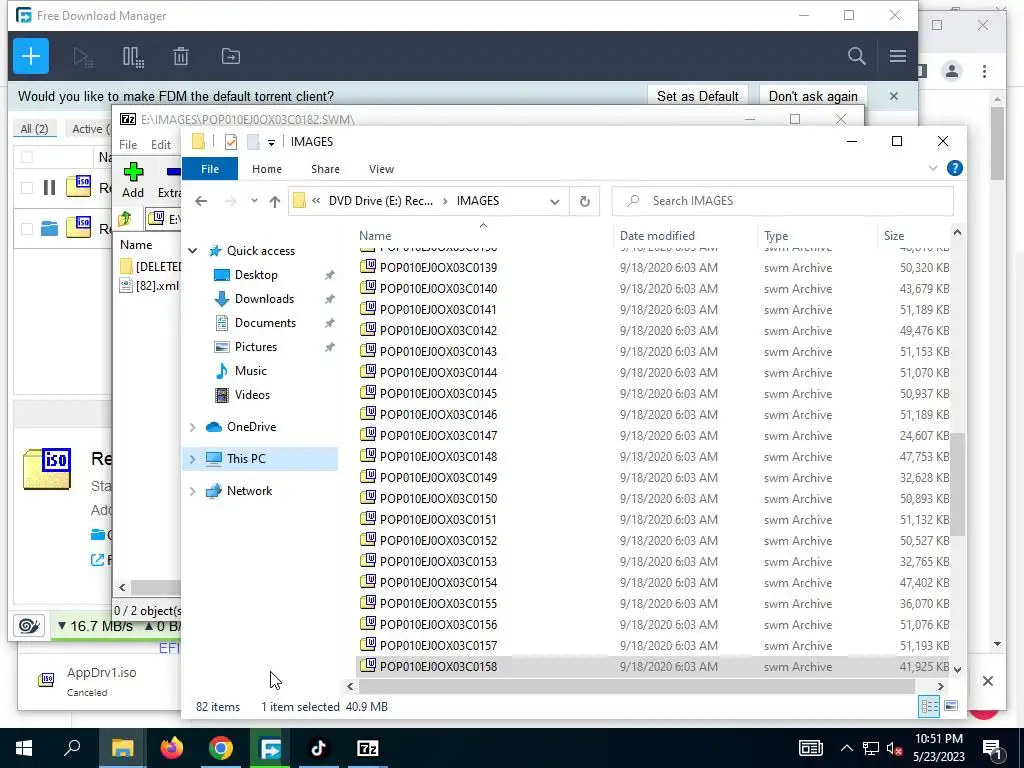This screenshot has width=1024, height=768.
Task: Click Properties icon in Explorer title bar
Action: pos(231,142)
